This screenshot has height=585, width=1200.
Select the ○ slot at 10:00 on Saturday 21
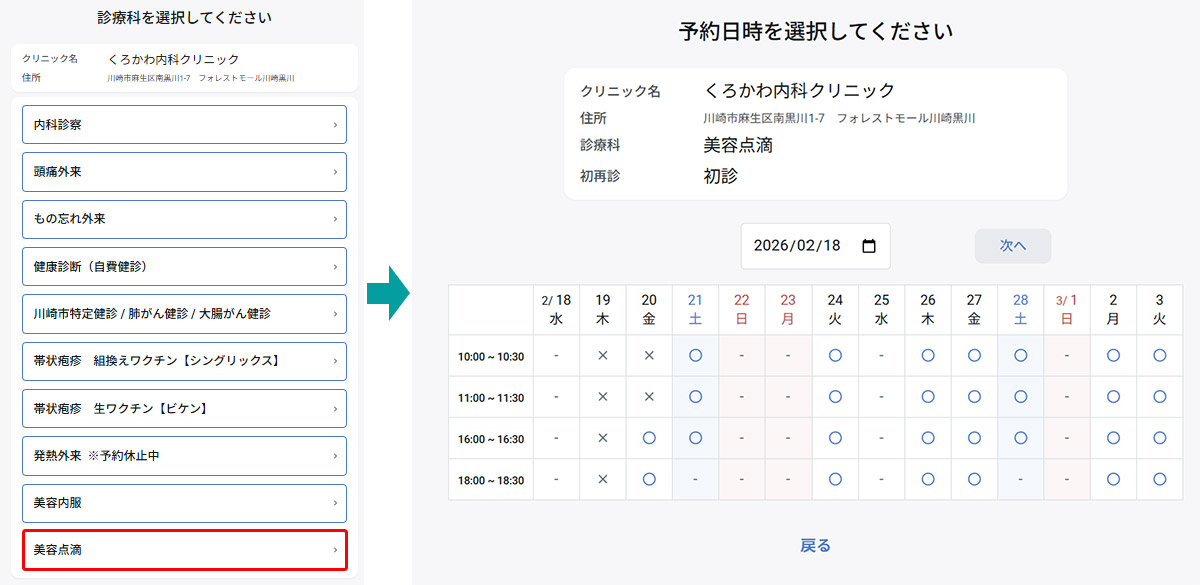(x=695, y=355)
